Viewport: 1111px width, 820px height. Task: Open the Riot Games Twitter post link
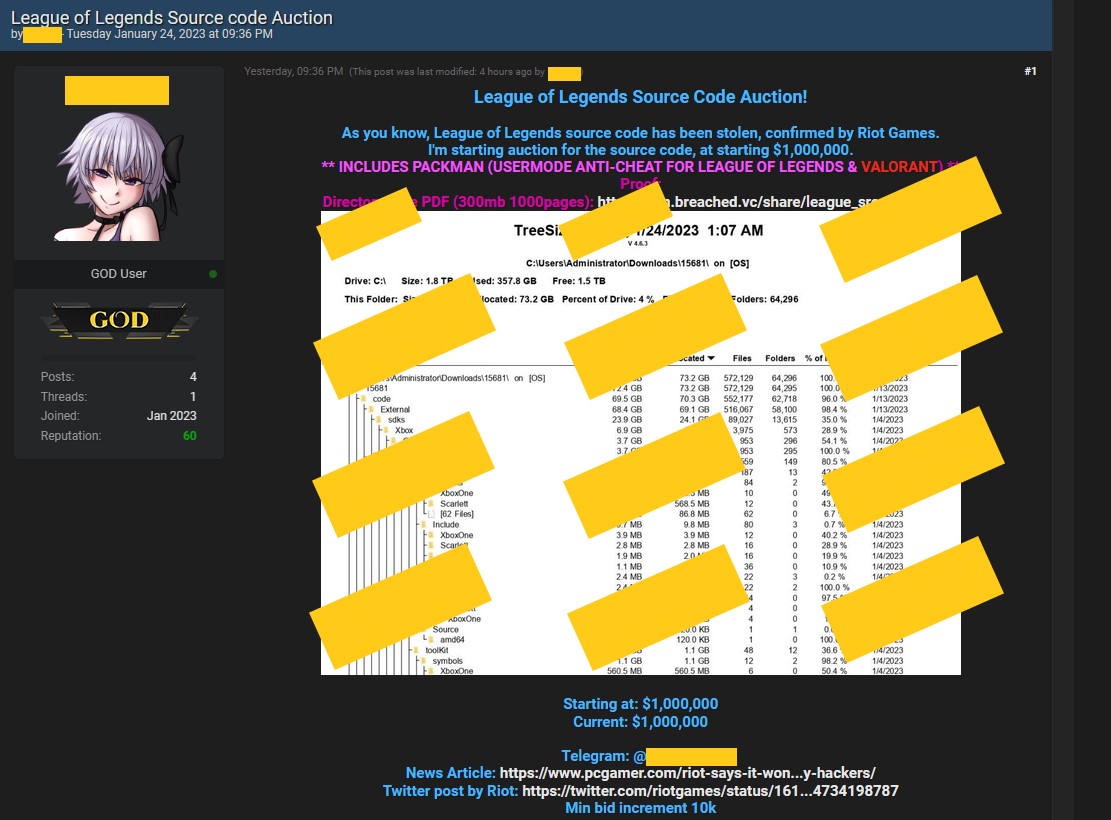(710, 791)
